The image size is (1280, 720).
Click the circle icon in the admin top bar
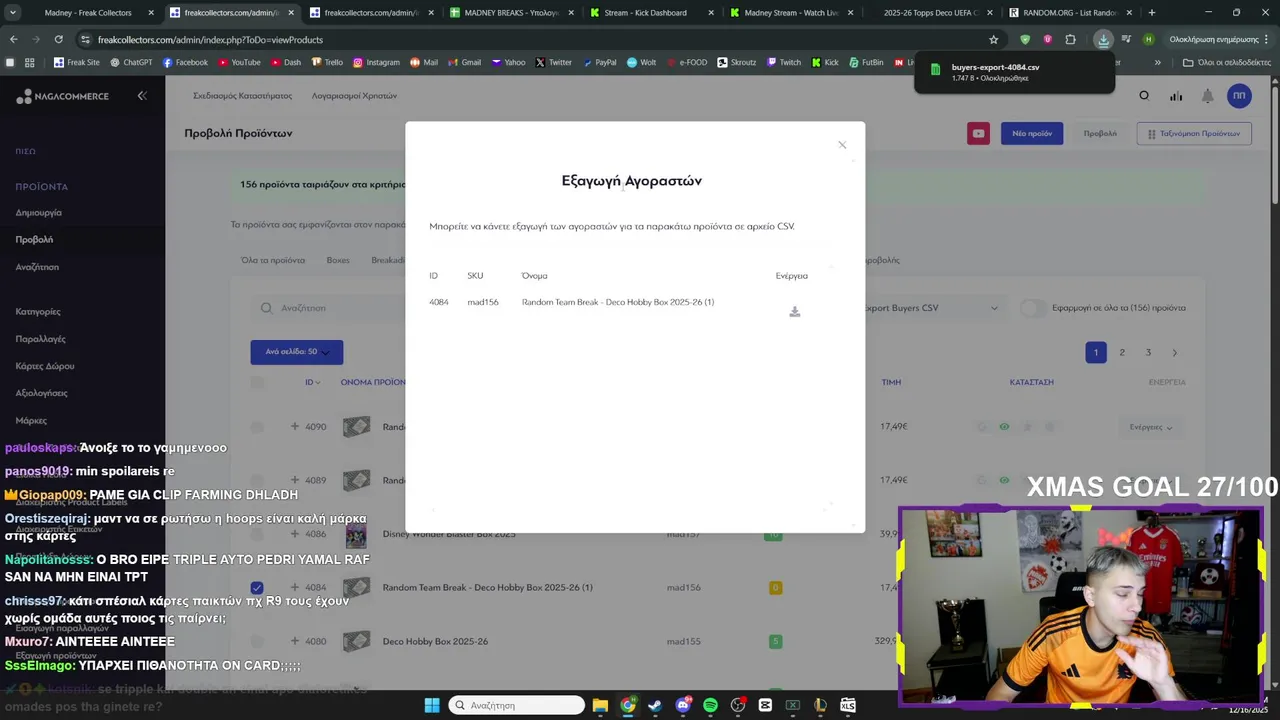click(1144, 96)
